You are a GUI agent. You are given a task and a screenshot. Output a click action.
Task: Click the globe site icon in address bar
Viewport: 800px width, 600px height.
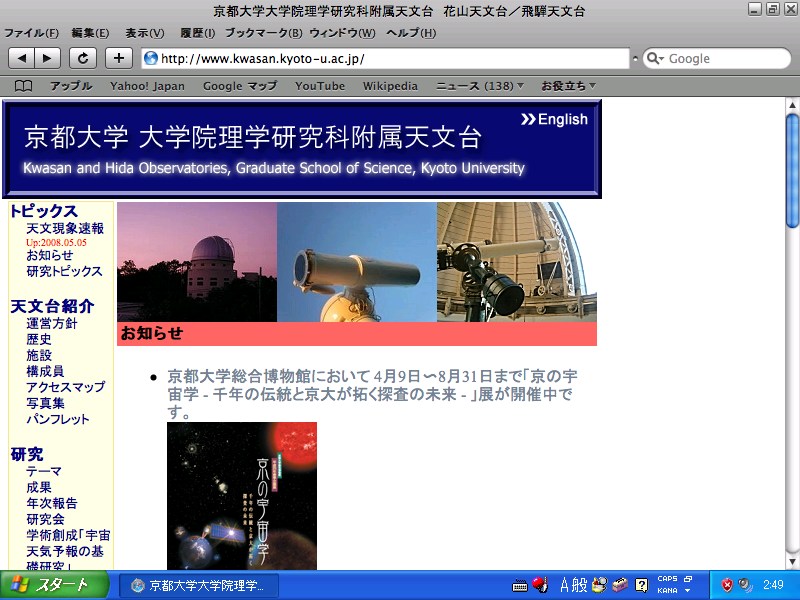(x=151, y=58)
